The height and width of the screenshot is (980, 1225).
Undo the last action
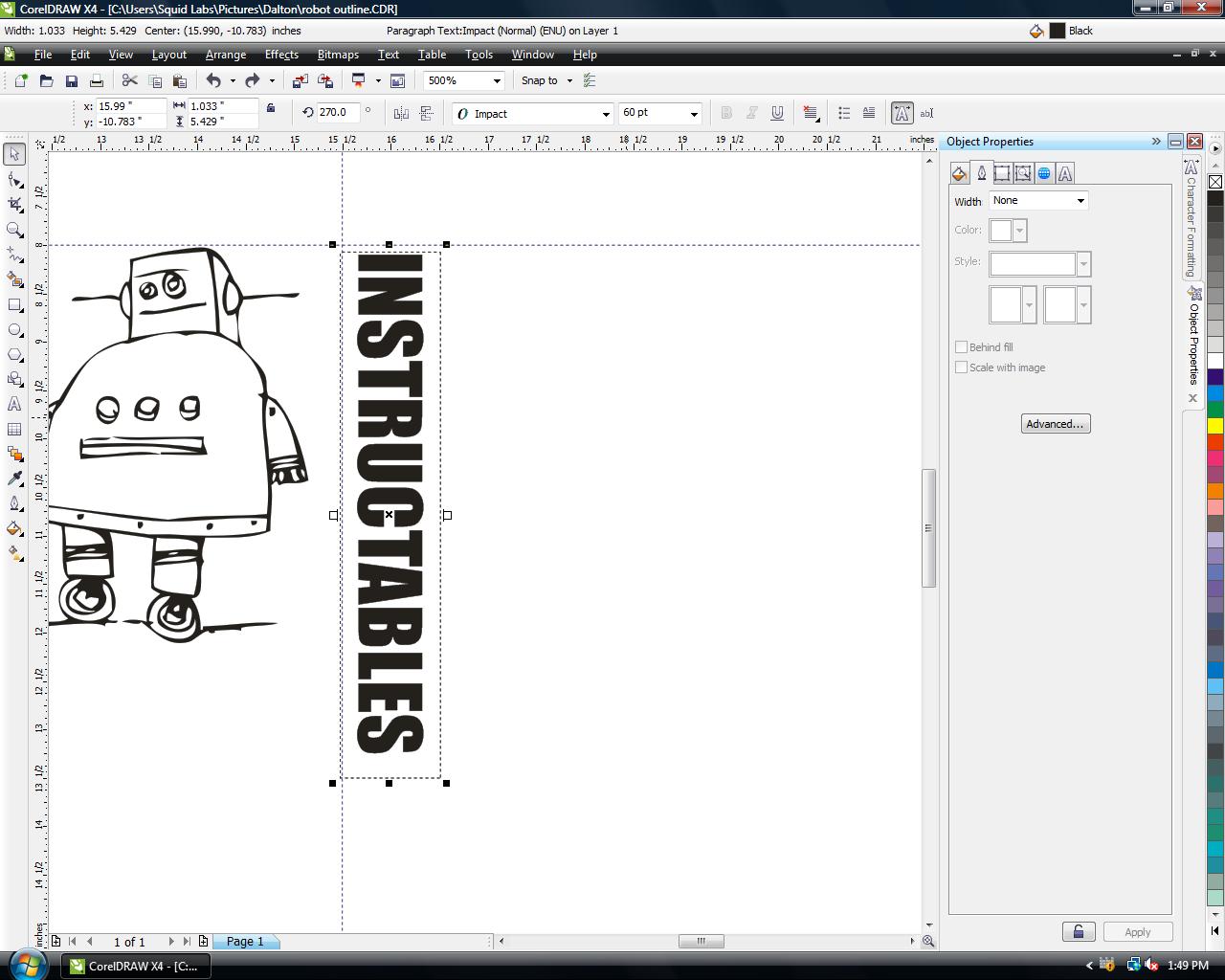[x=213, y=80]
